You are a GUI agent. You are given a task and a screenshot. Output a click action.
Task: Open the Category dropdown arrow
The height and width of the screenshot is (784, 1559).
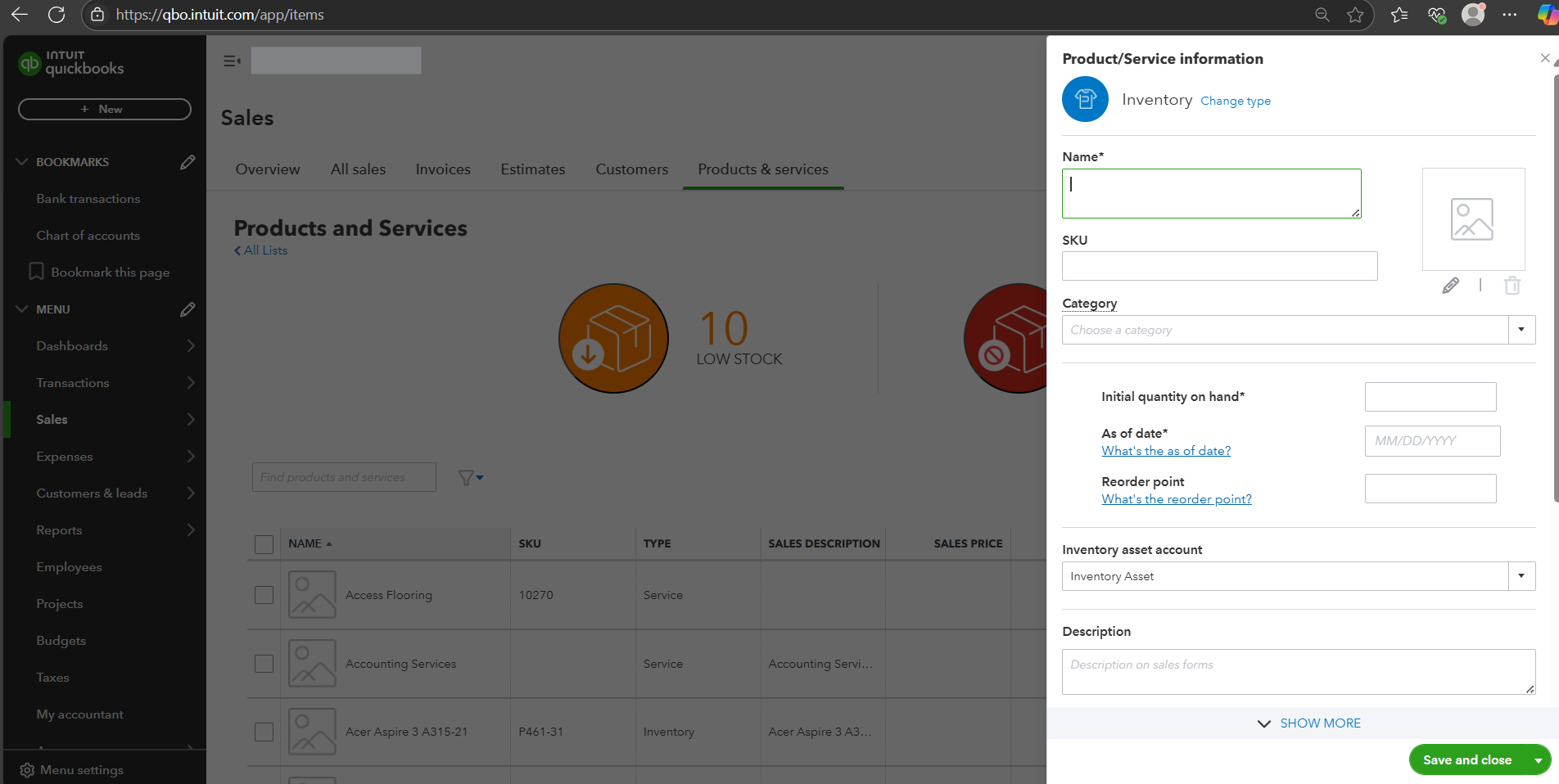1521,330
